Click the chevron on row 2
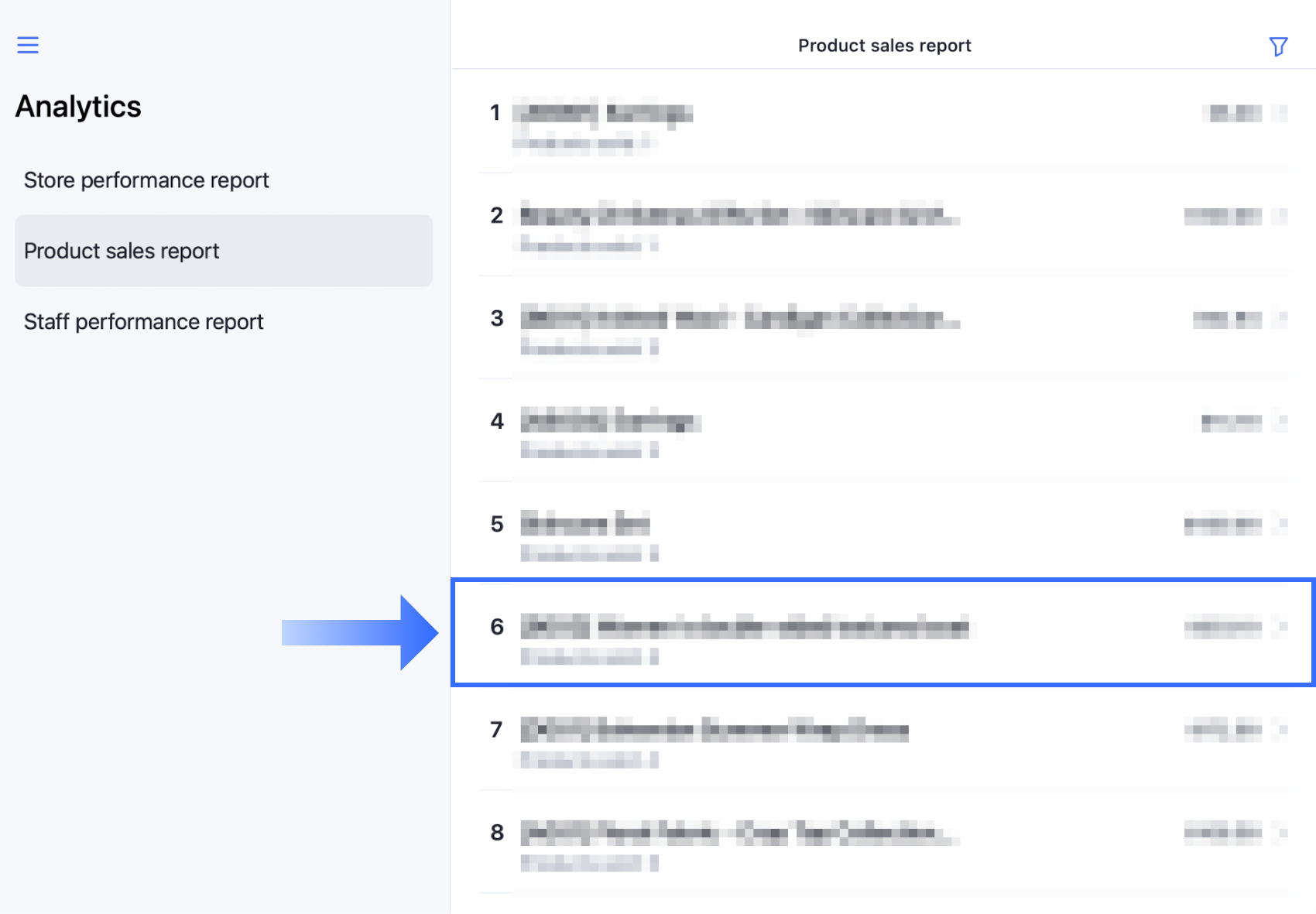Image resolution: width=1316 pixels, height=914 pixels. pyautogui.click(x=1281, y=216)
